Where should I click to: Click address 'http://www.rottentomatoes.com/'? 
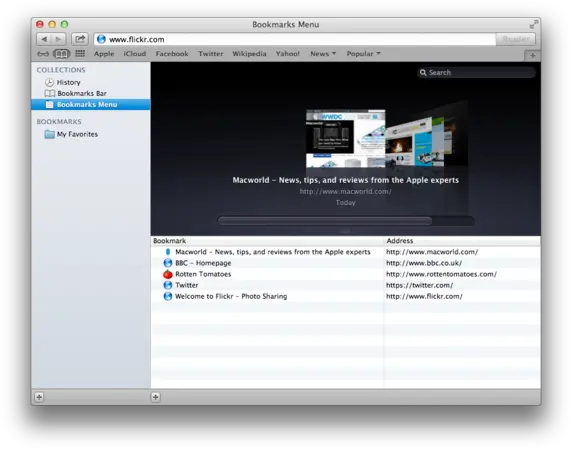coord(441,274)
